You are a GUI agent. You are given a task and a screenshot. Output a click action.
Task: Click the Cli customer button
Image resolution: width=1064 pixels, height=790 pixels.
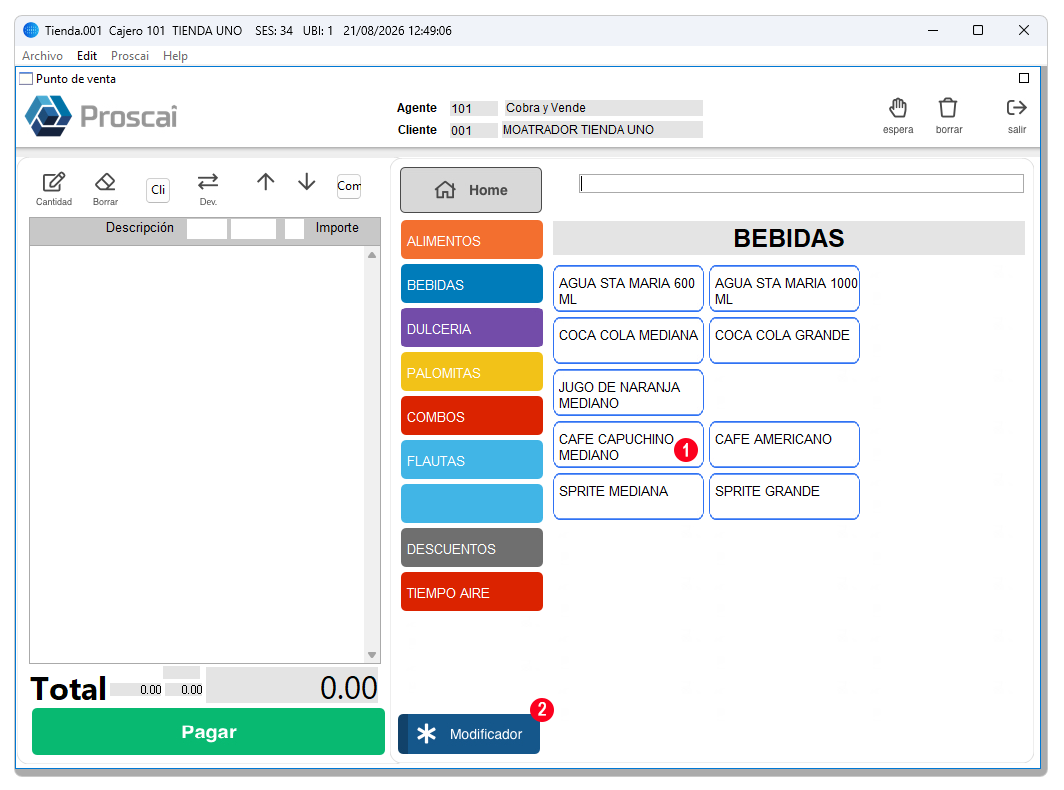pos(158,190)
